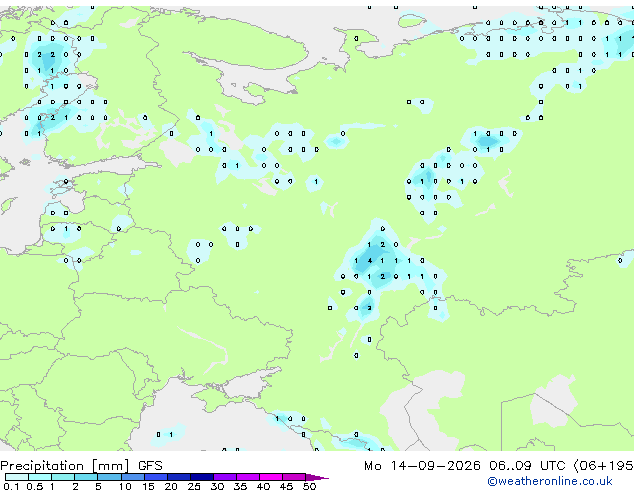Click the Precipitation [mm] GFS title
Viewport: 634px width, 490px height.
[81, 466]
